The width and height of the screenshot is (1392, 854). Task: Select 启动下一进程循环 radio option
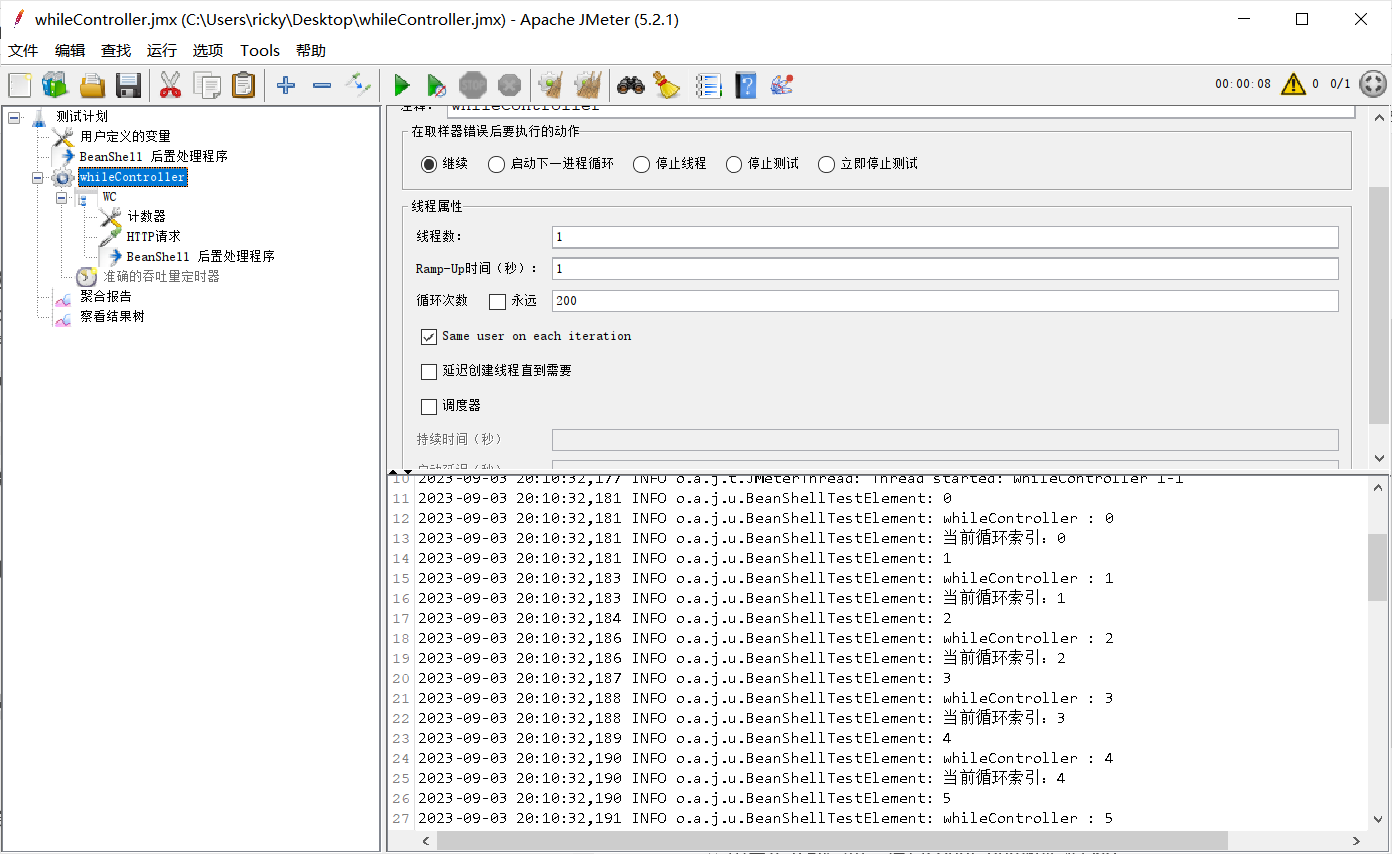(x=496, y=164)
